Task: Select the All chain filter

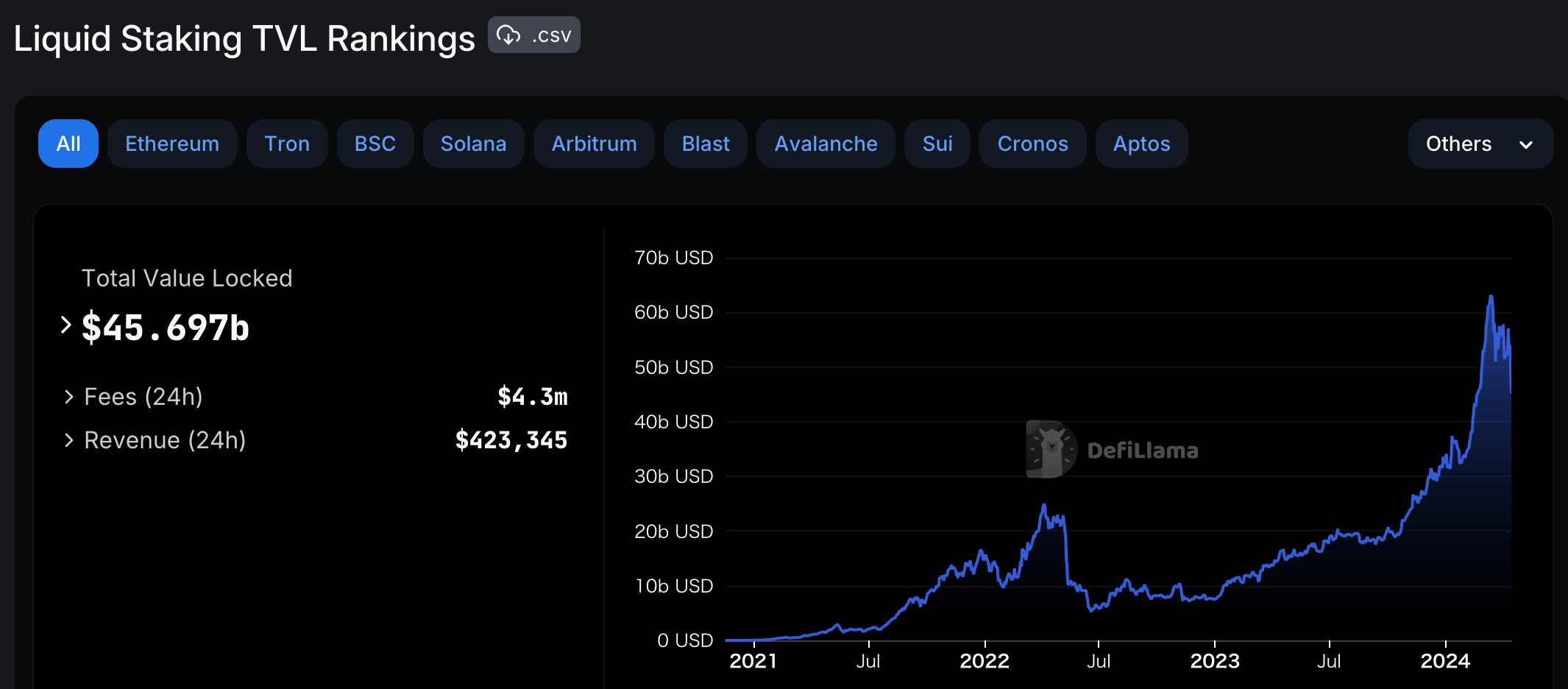Action: point(68,144)
